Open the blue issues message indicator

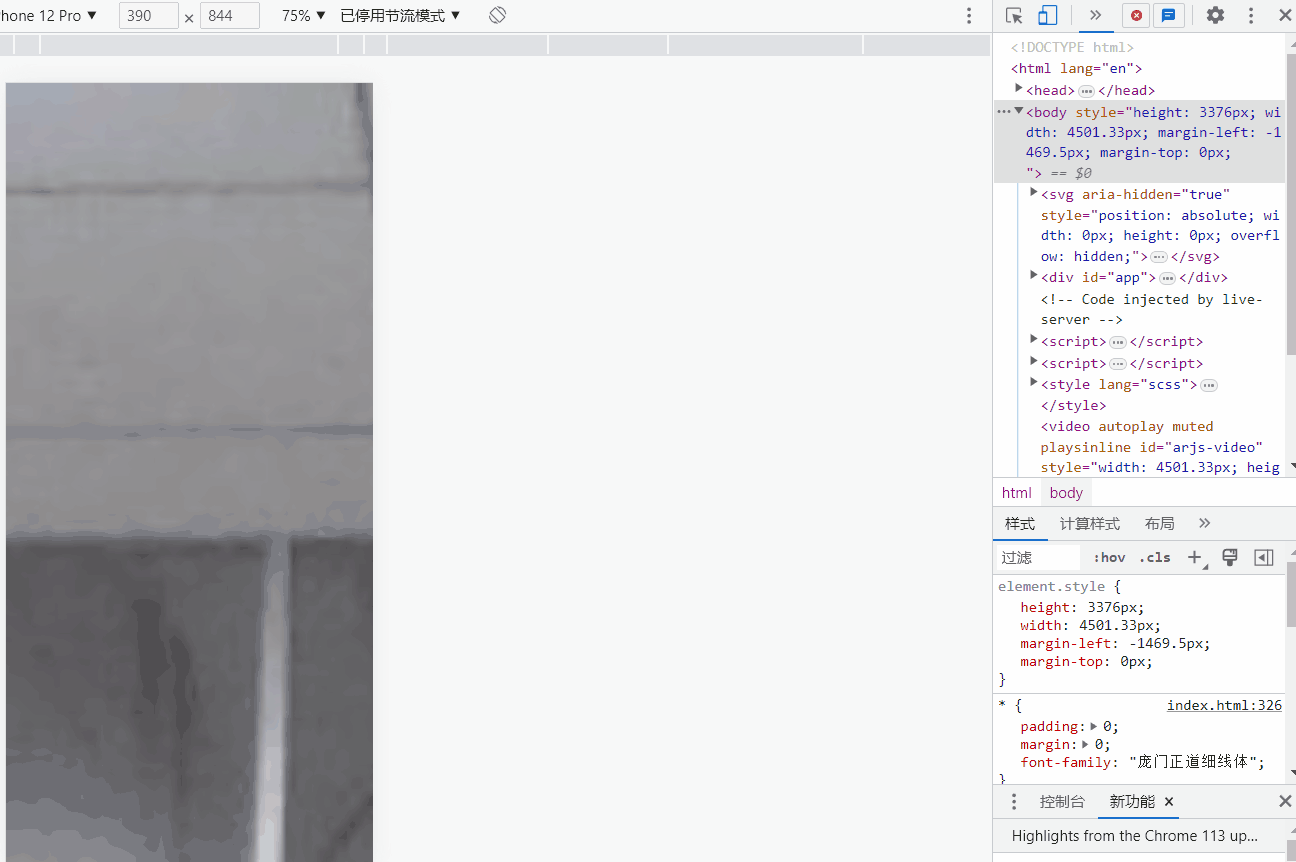(1167, 16)
